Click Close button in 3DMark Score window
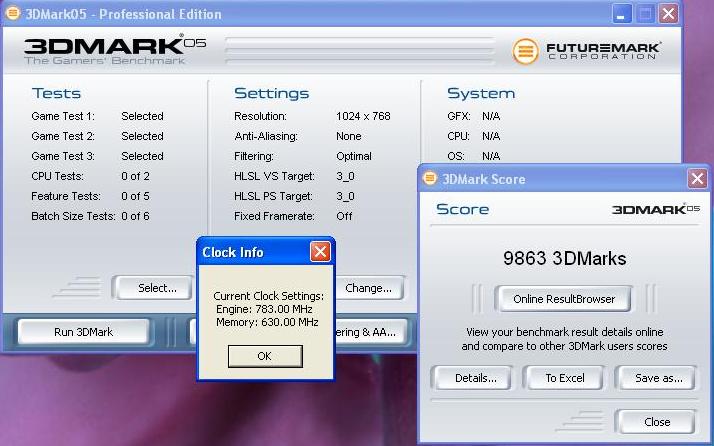The image size is (714, 446). [x=656, y=422]
